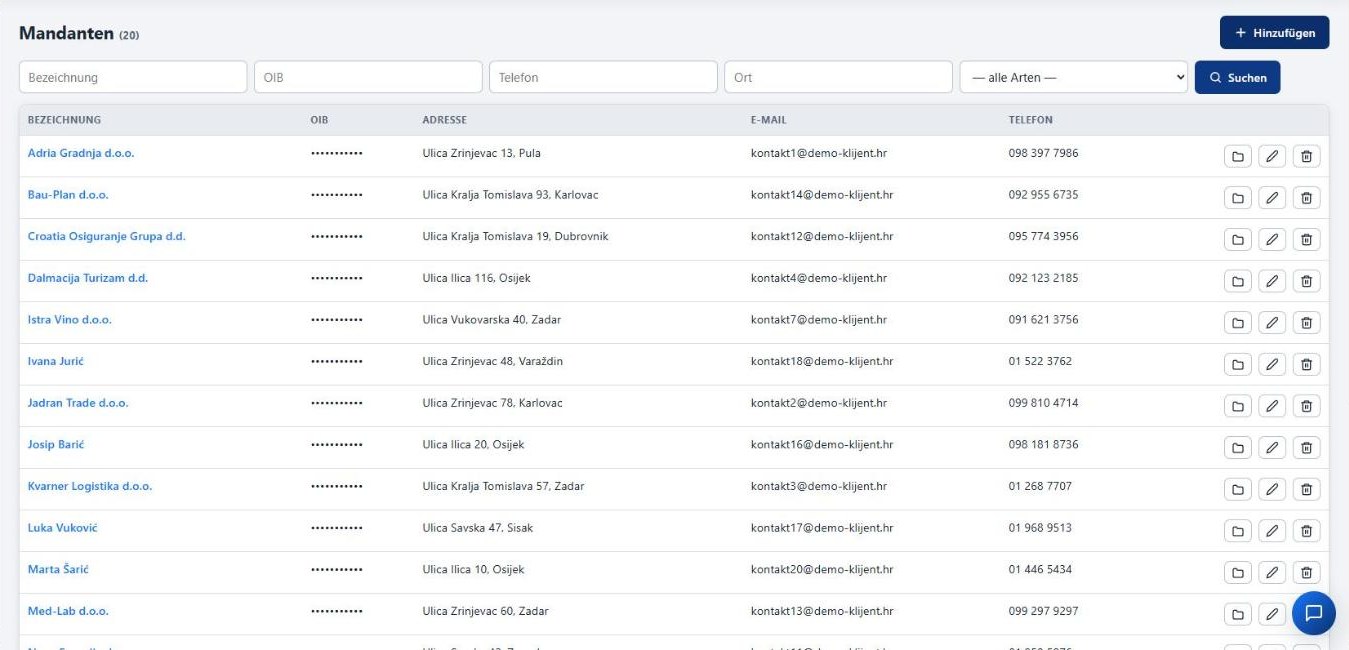The height and width of the screenshot is (650, 1349).
Task: Delete Croatia Osiguranje Grupa via trash icon
Action: (x=1306, y=240)
